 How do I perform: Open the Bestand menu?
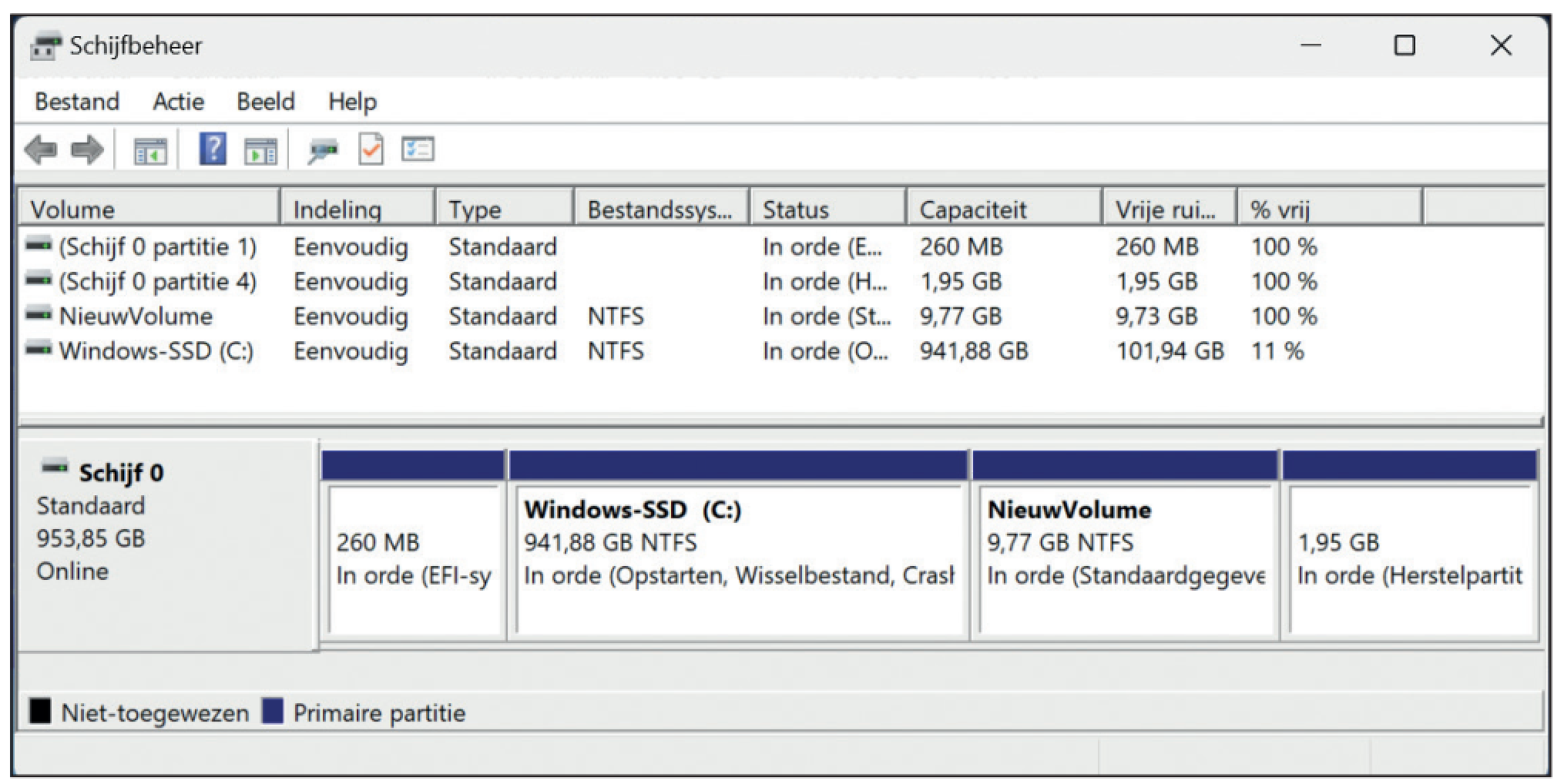(77, 102)
